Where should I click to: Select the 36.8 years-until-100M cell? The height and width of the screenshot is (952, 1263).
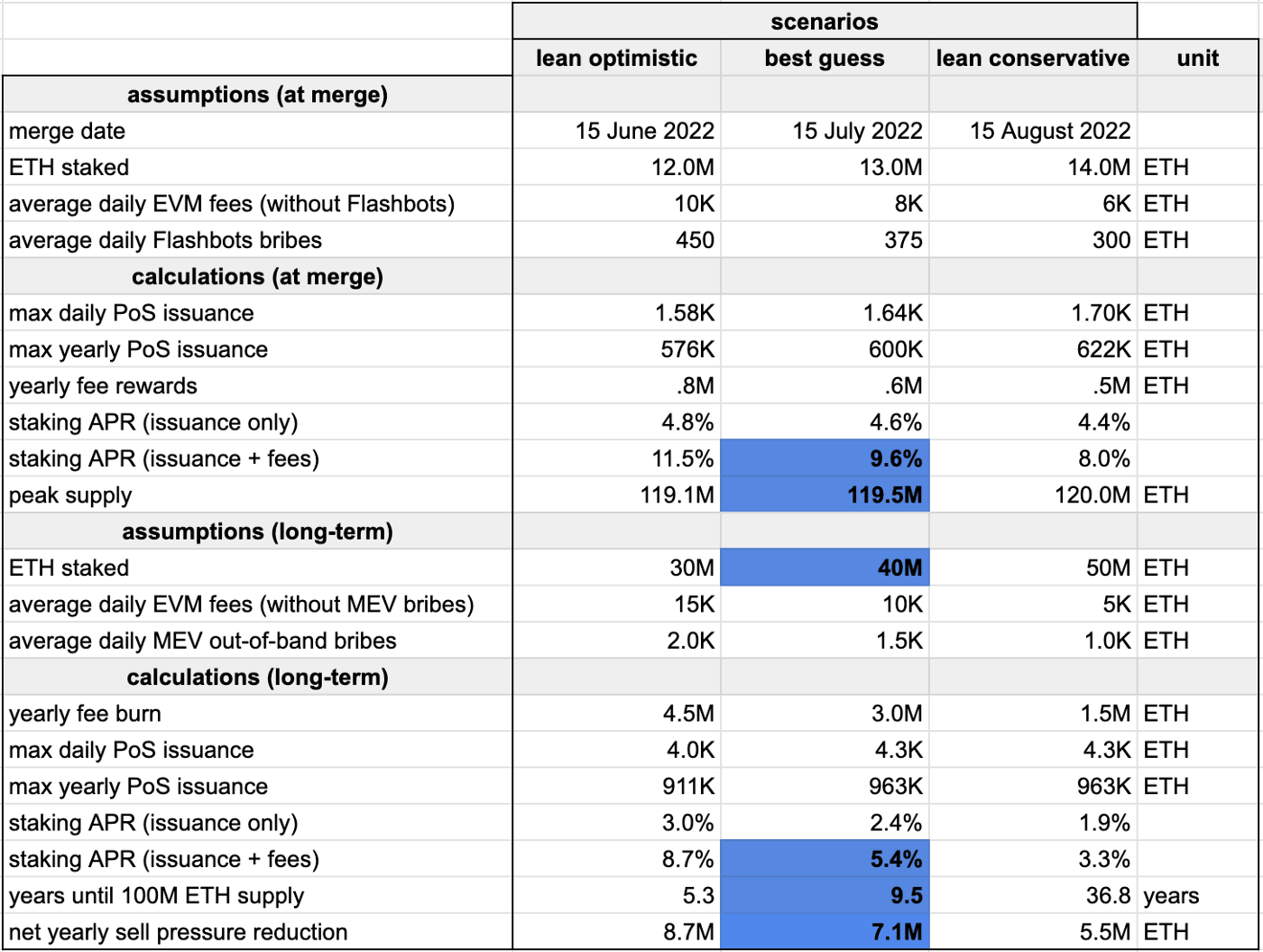tap(1107, 896)
